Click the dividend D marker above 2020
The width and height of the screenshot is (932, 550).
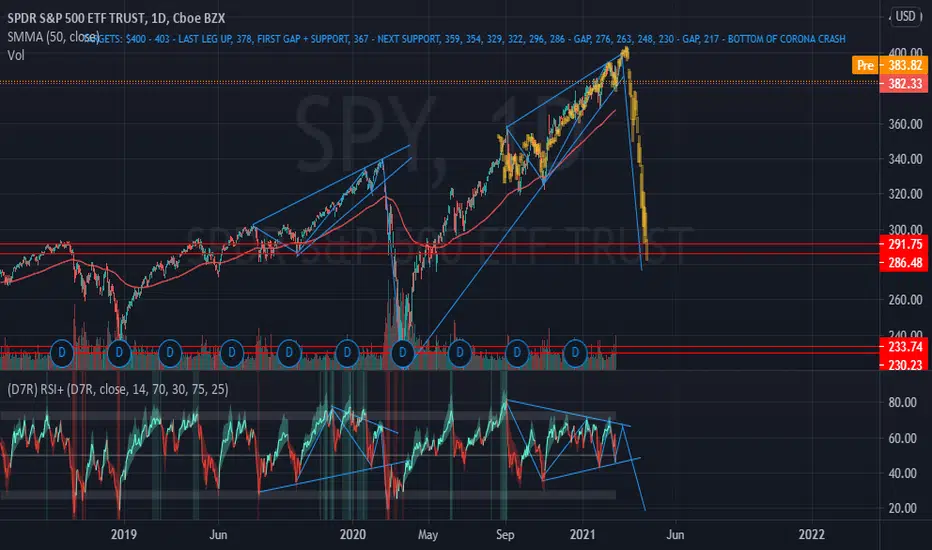point(347,353)
